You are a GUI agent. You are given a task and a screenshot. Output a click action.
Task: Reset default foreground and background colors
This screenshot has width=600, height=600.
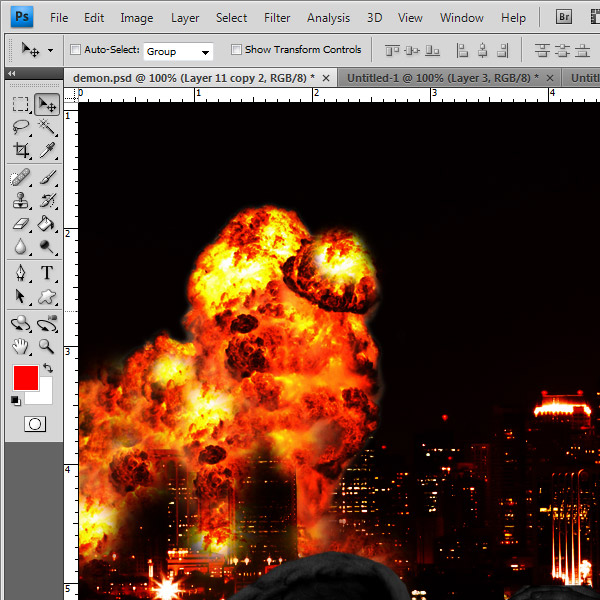[x=16, y=401]
